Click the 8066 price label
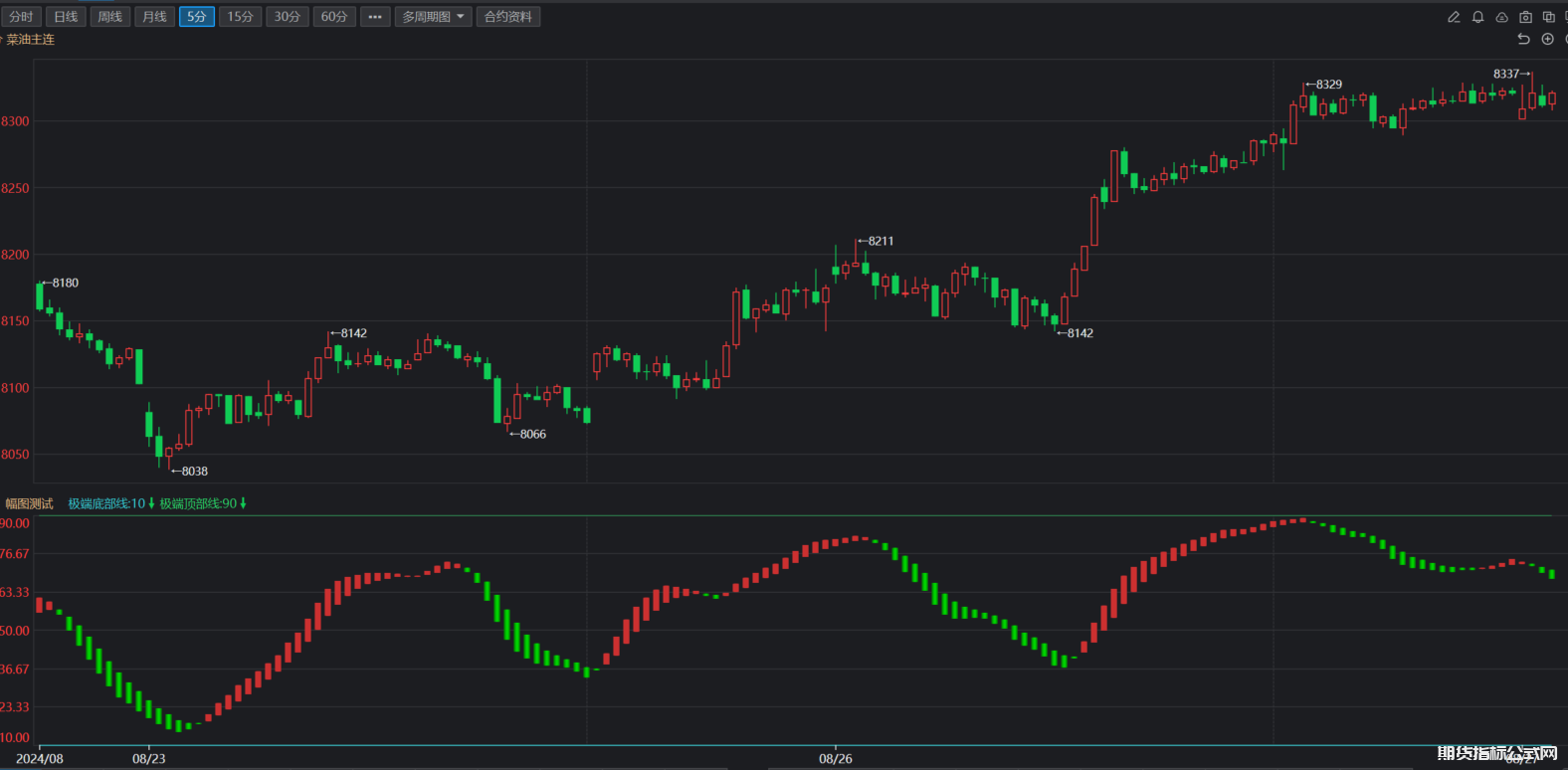 tap(533, 434)
